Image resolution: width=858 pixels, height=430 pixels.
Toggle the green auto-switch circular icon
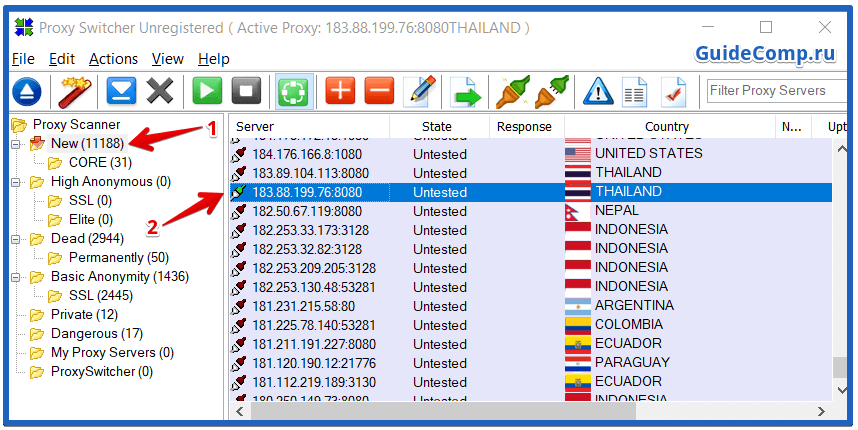click(294, 91)
